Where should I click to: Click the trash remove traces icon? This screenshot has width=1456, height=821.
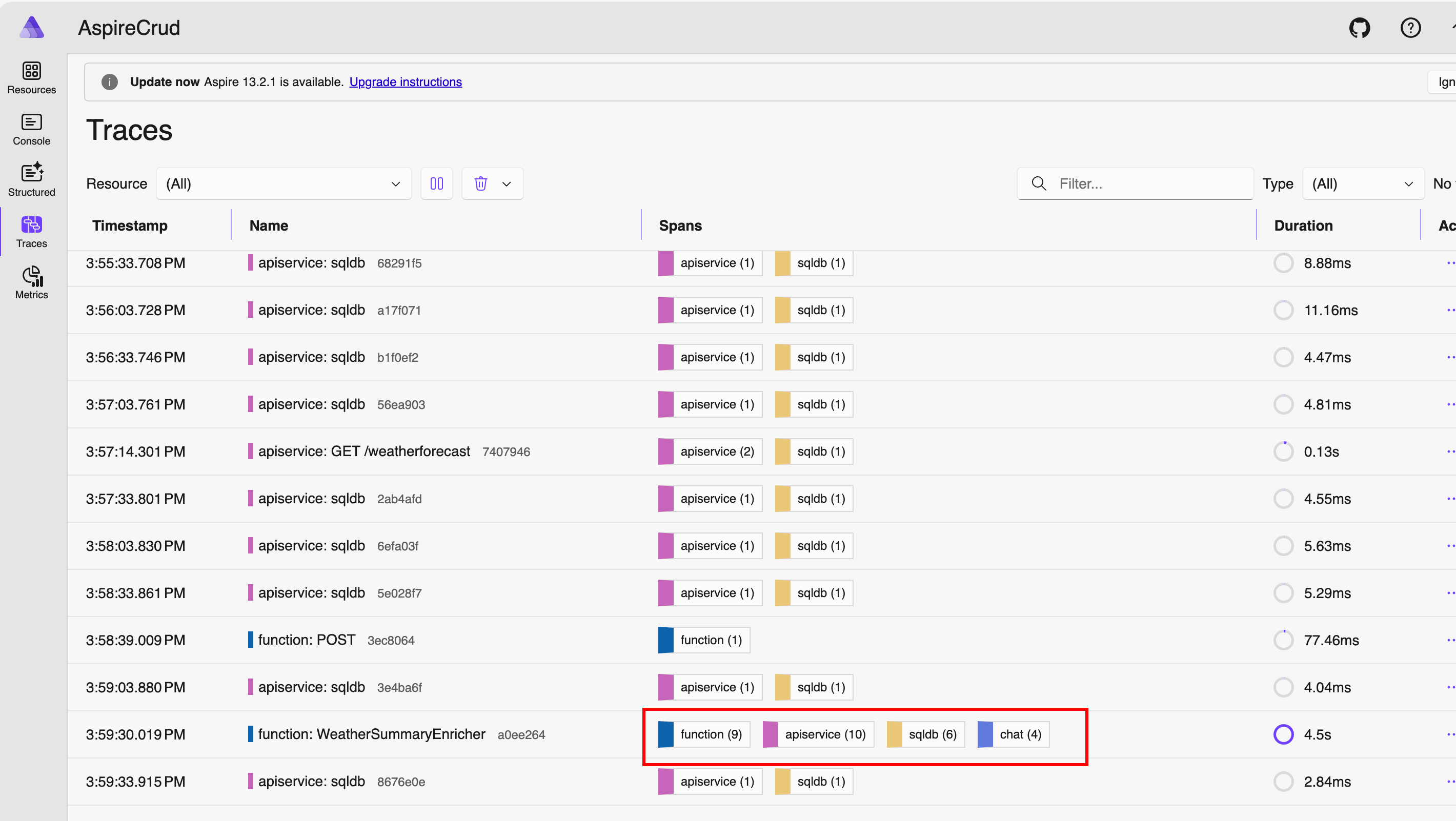[480, 183]
